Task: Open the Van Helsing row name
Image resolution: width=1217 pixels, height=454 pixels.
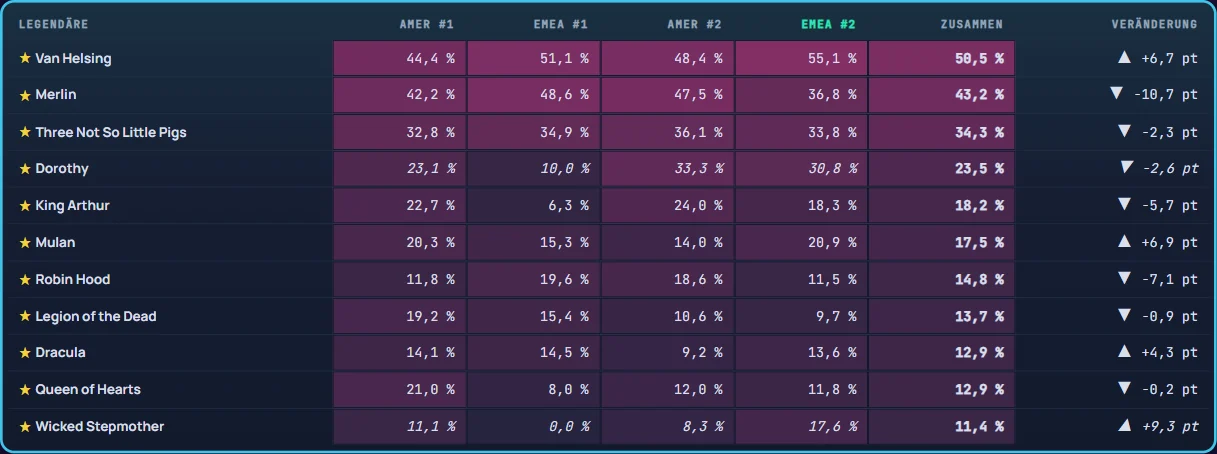Action: point(73,58)
